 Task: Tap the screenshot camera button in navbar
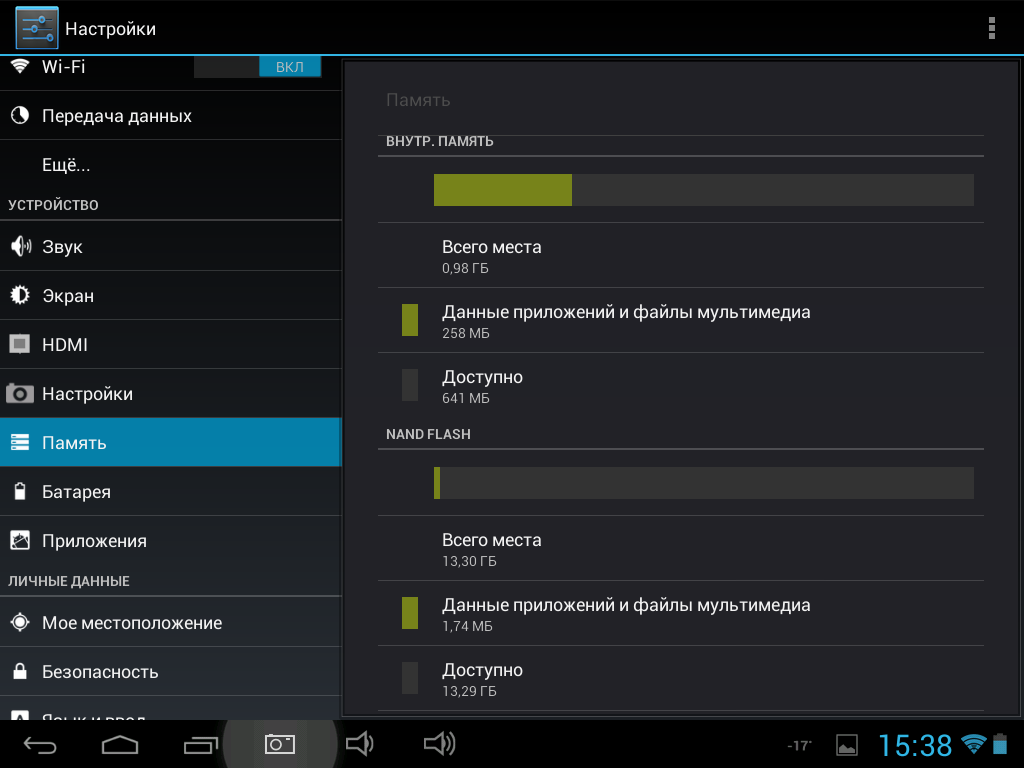(x=279, y=744)
